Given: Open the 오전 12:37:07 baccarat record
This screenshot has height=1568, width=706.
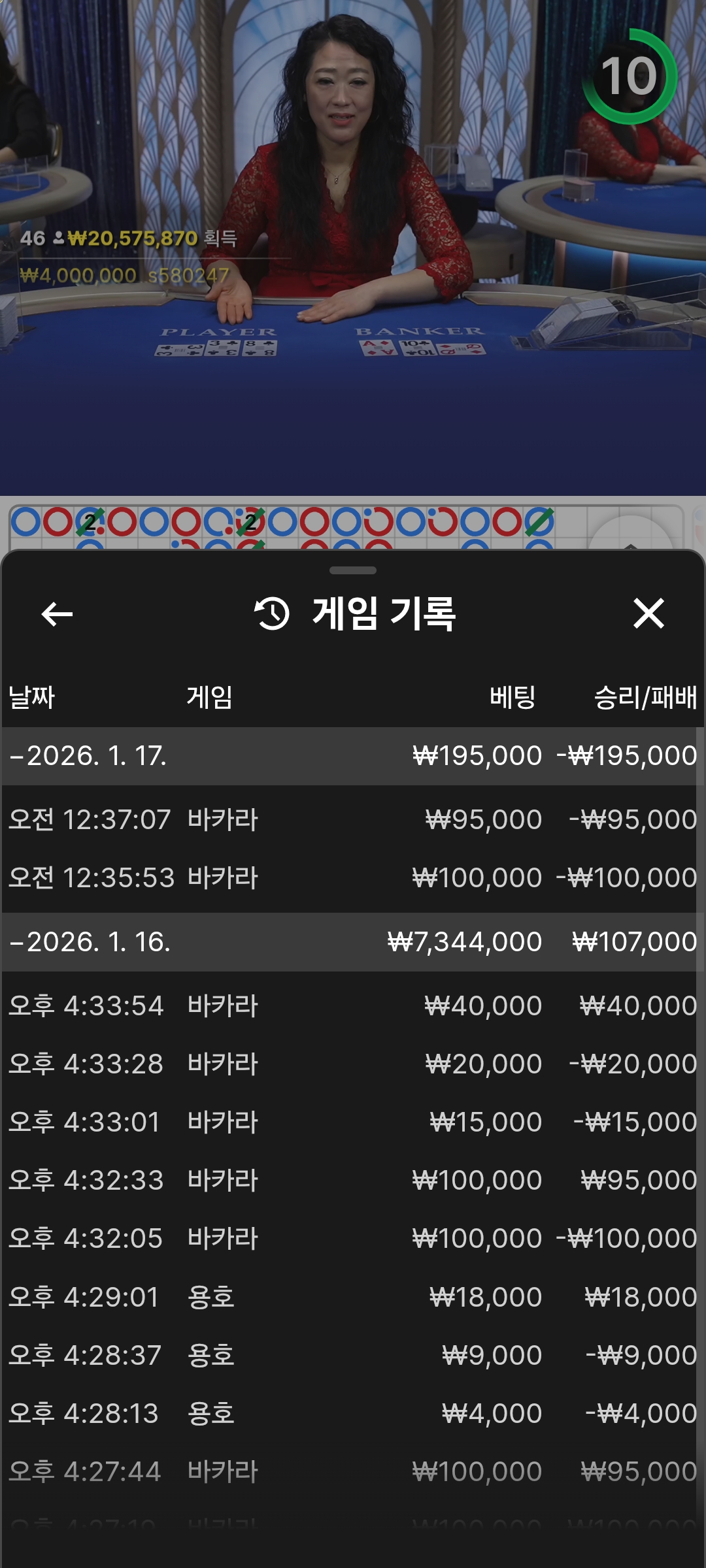Looking at the screenshot, I should pos(353,819).
